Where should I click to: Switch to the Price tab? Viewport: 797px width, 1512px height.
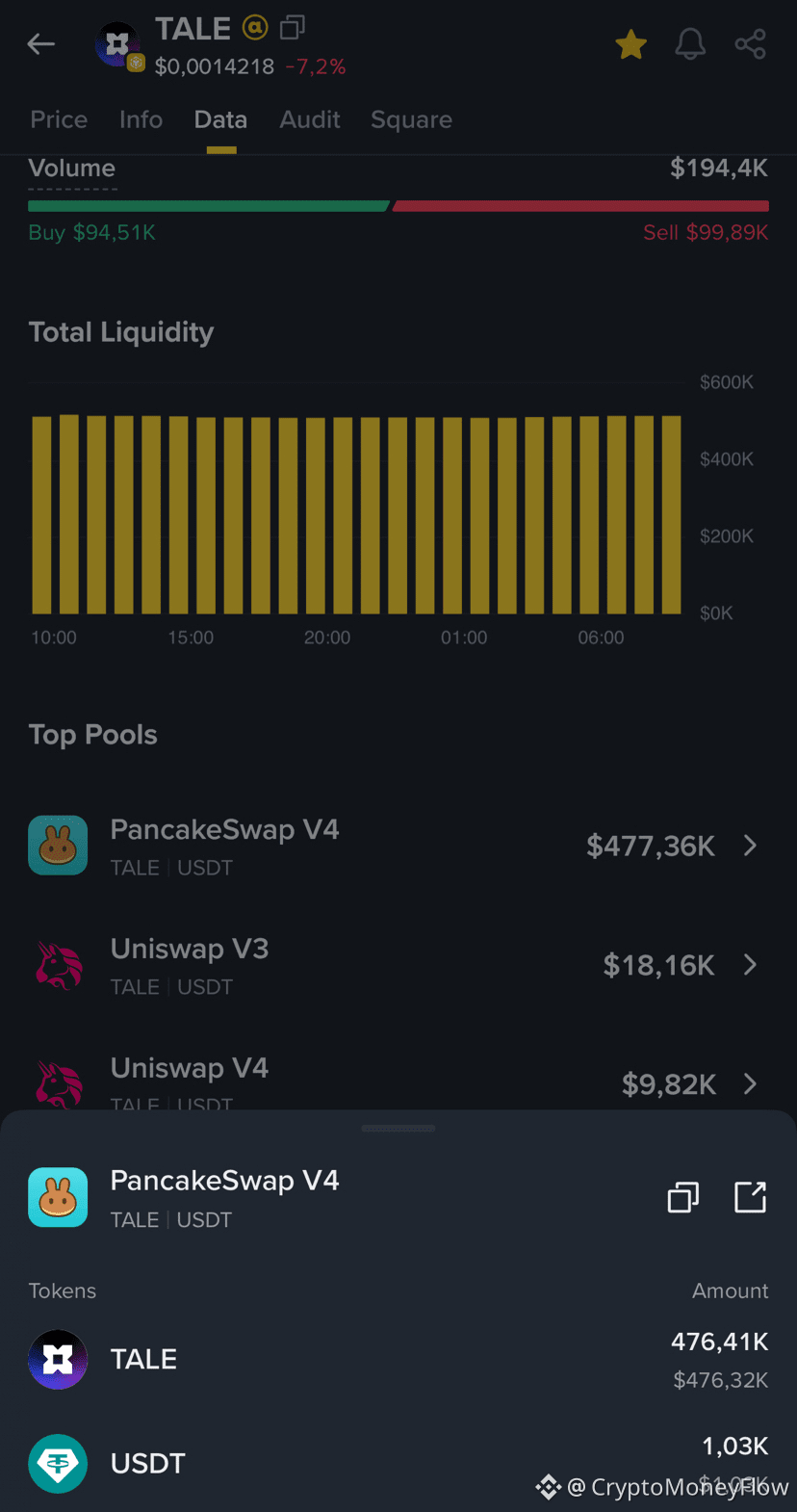pyautogui.click(x=59, y=119)
